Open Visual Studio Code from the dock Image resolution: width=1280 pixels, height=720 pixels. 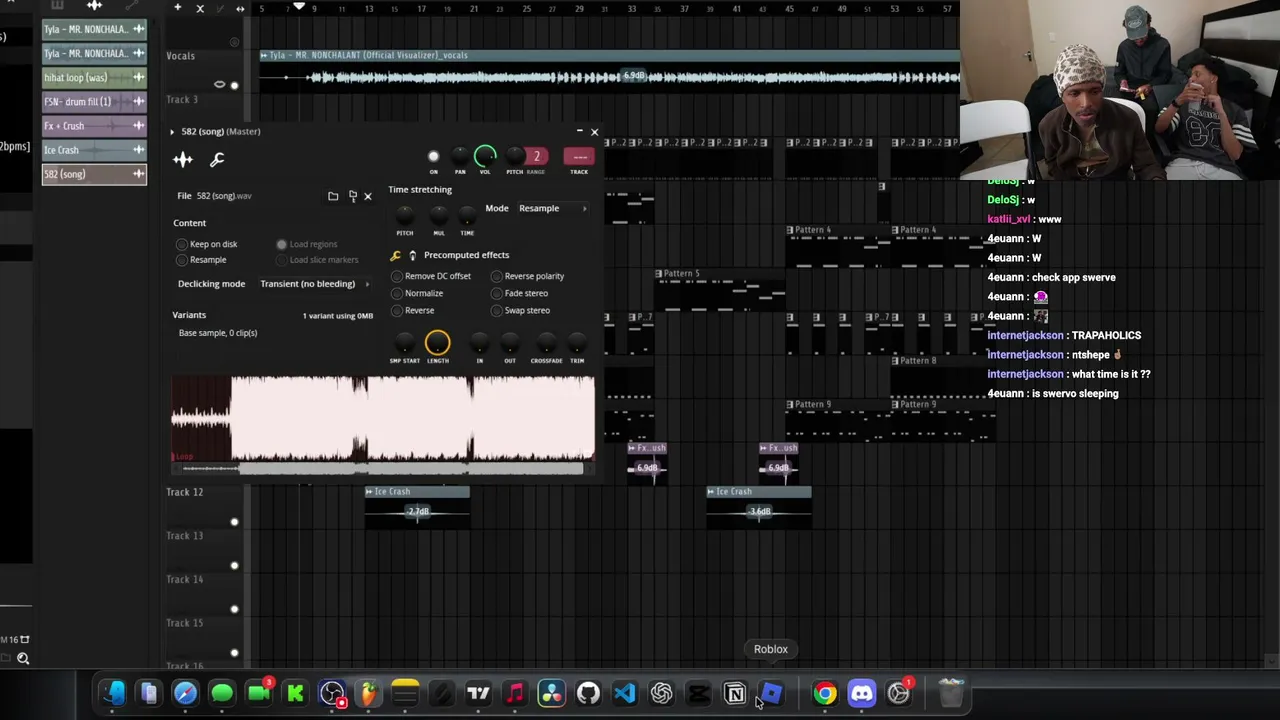tap(625, 693)
